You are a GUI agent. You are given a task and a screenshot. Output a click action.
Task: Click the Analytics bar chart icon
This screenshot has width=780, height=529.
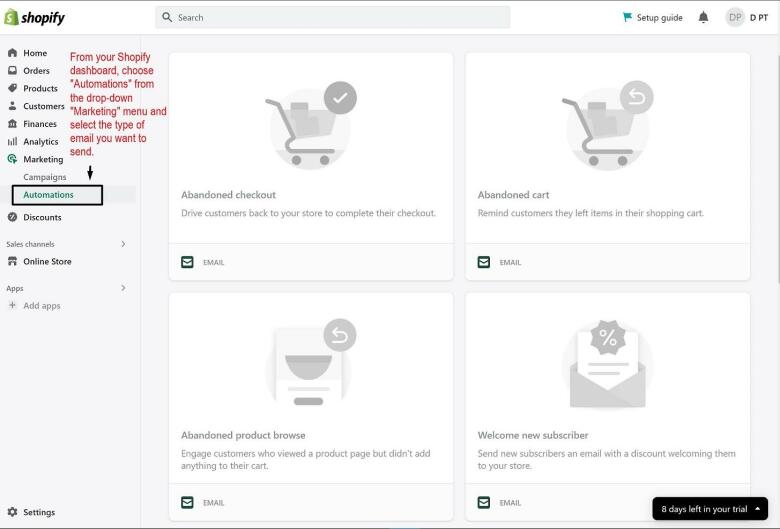pyautogui.click(x=12, y=141)
